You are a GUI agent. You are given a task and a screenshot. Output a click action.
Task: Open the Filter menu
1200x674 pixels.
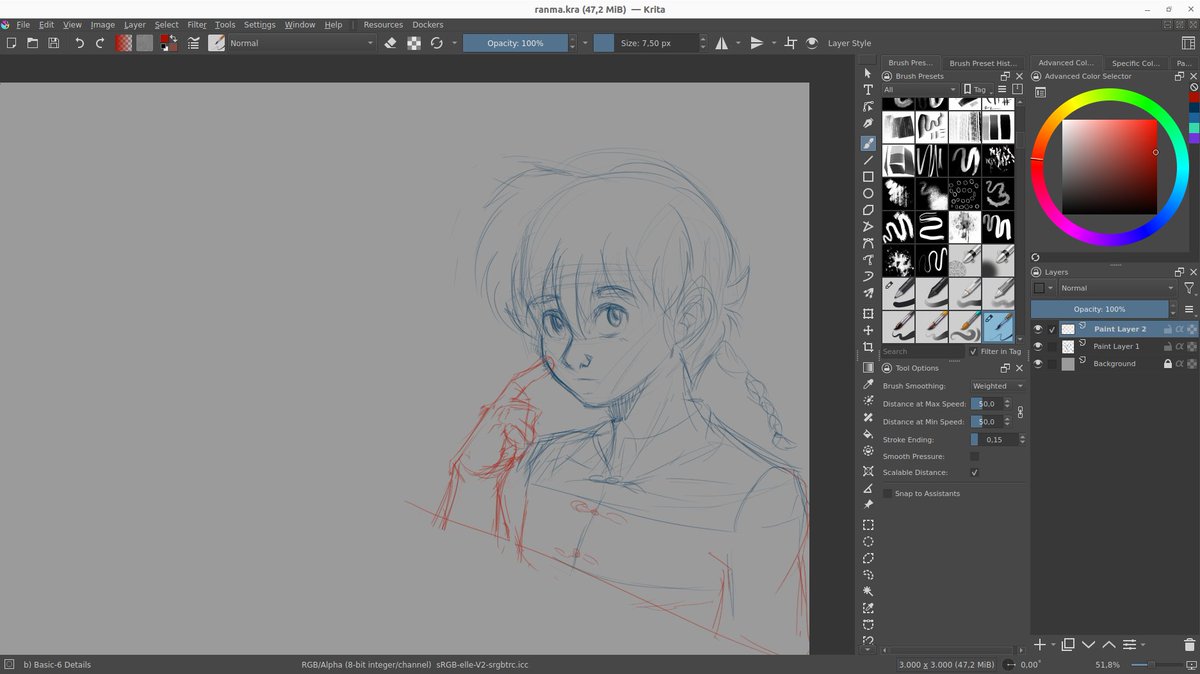pyautogui.click(x=196, y=24)
